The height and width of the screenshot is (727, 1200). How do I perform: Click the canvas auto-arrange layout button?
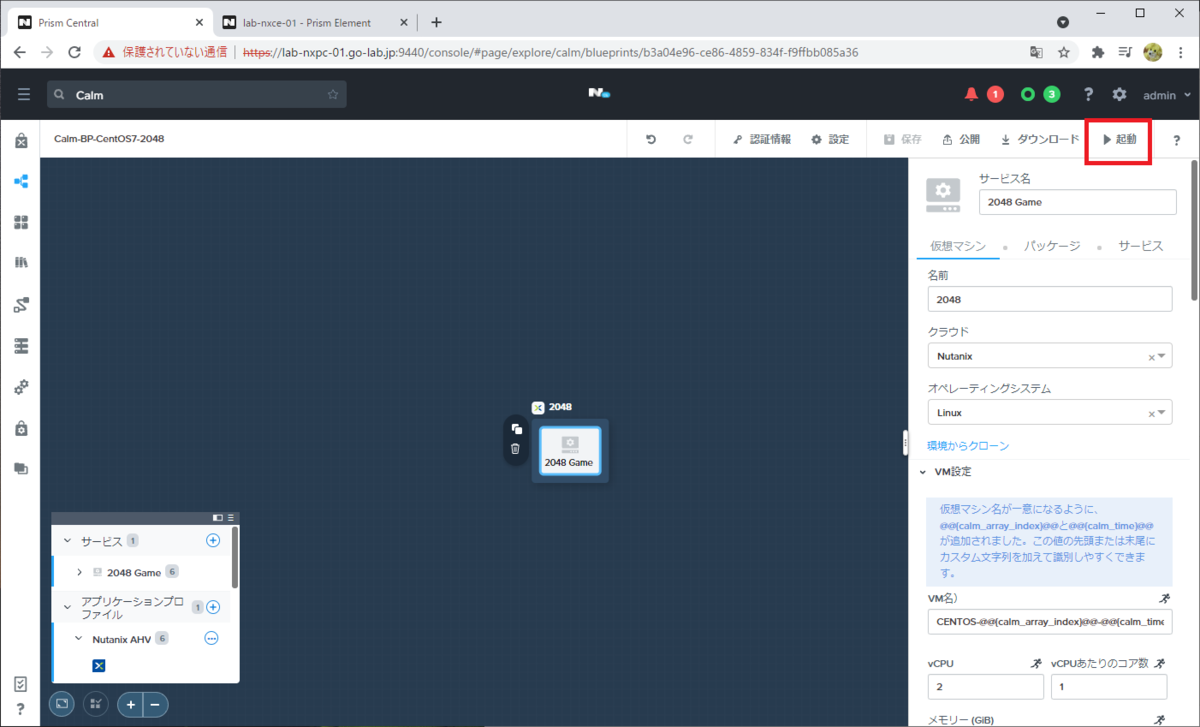coord(96,704)
